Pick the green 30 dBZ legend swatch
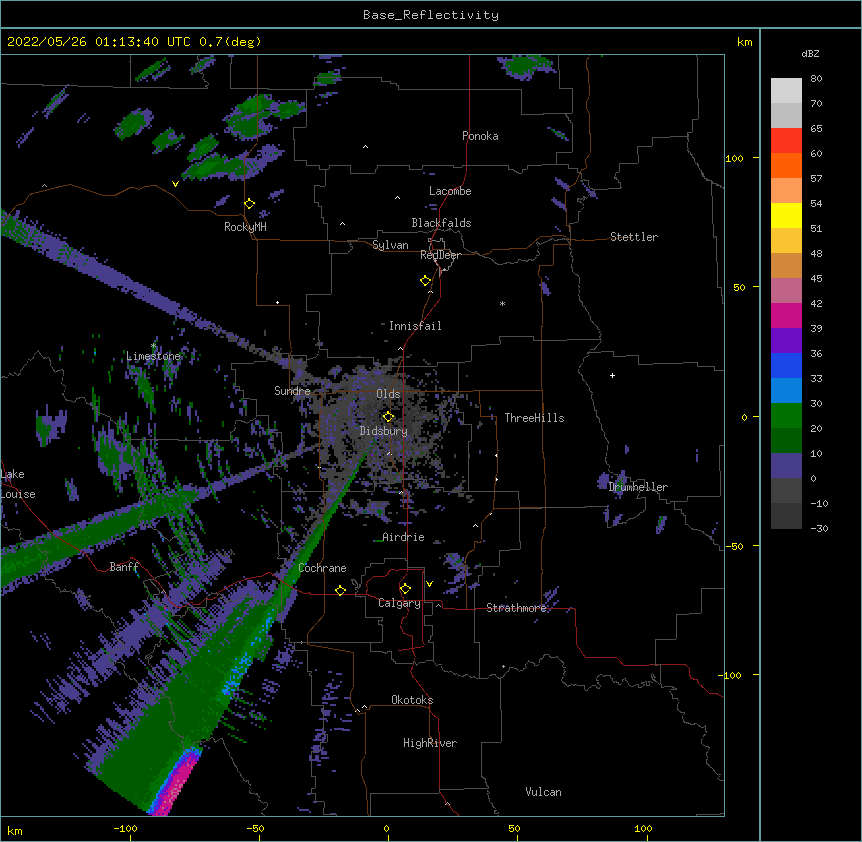 tap(786, 416)
